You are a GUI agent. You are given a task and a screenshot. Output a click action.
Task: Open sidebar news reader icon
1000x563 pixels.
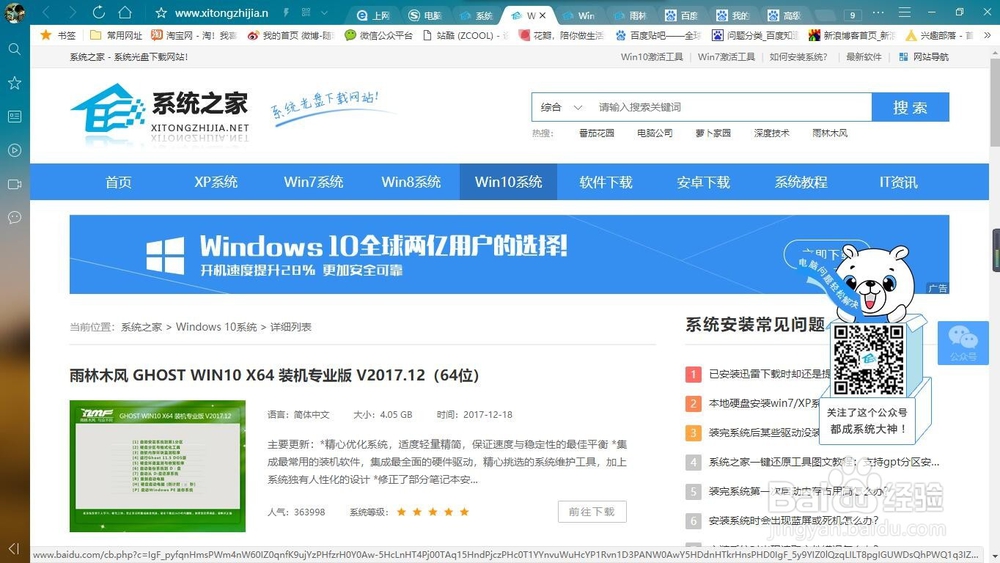[x=14, y=117]
